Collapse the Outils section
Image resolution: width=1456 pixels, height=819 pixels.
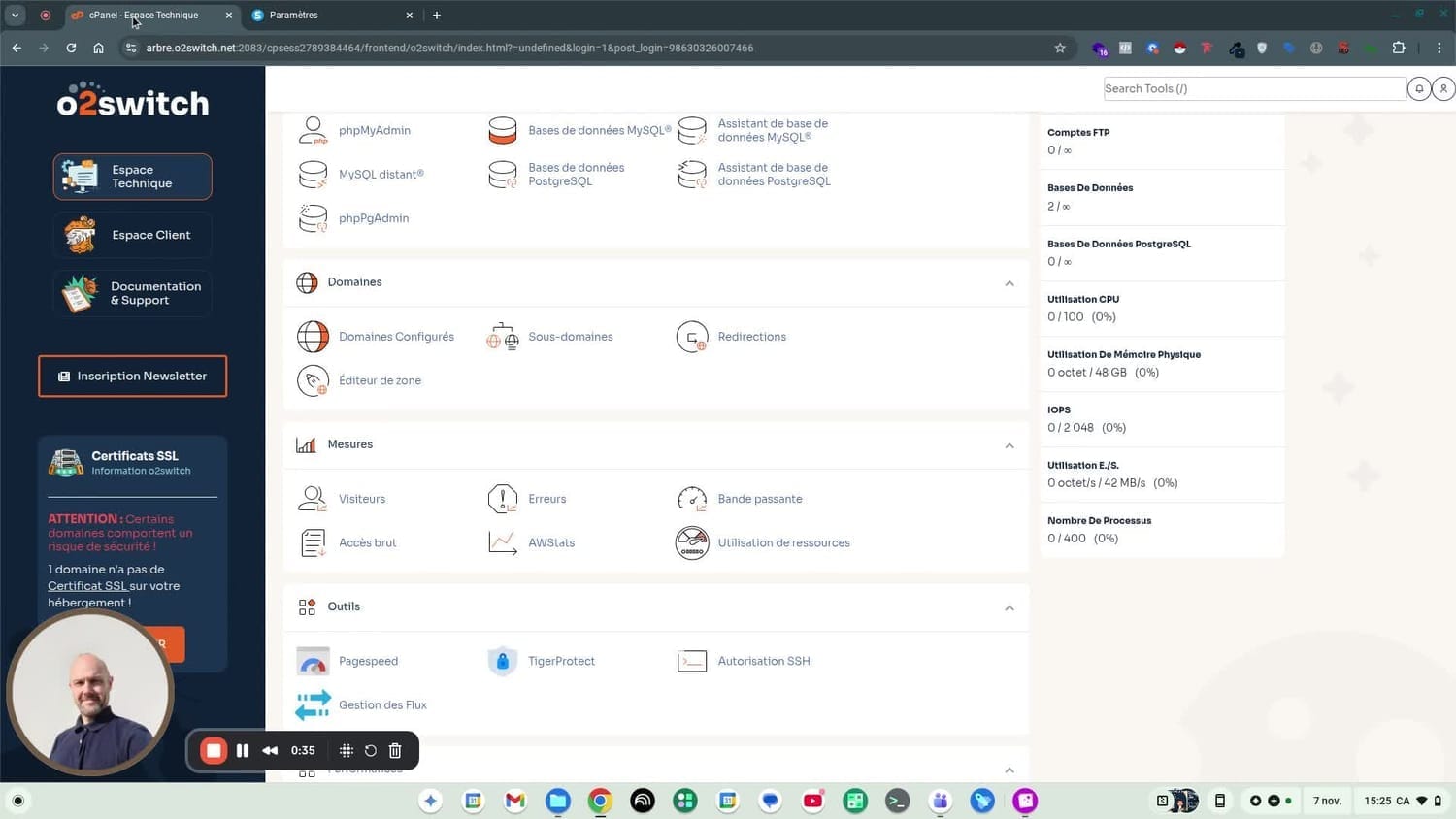(x=1009, y=607)
